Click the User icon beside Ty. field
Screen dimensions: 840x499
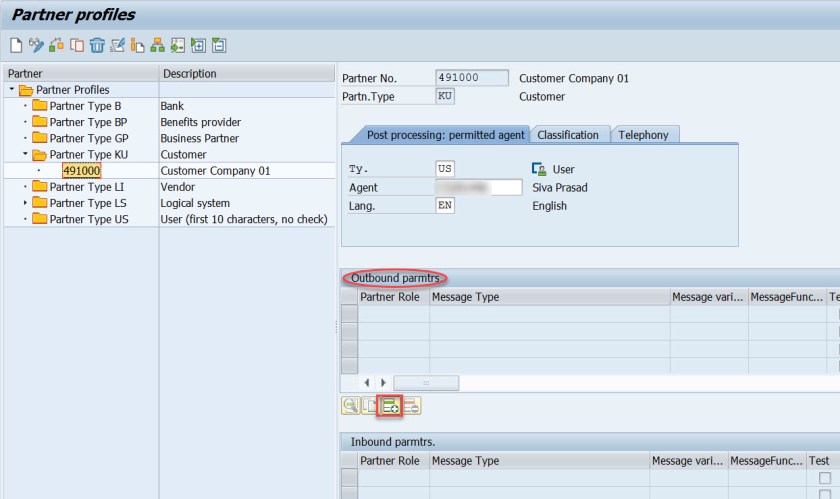[539, 169]
